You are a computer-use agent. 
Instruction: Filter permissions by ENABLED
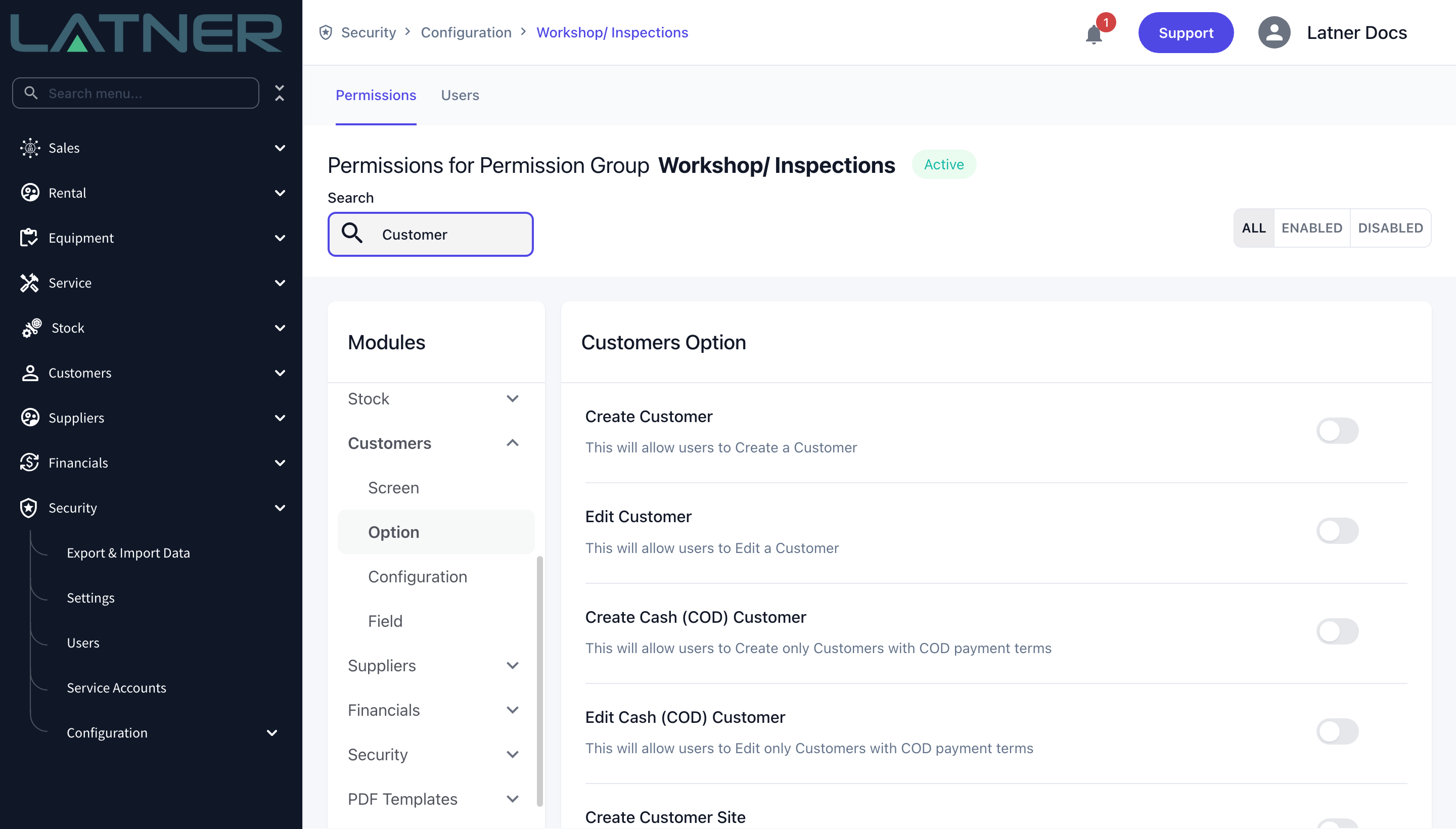(1311, 228)
